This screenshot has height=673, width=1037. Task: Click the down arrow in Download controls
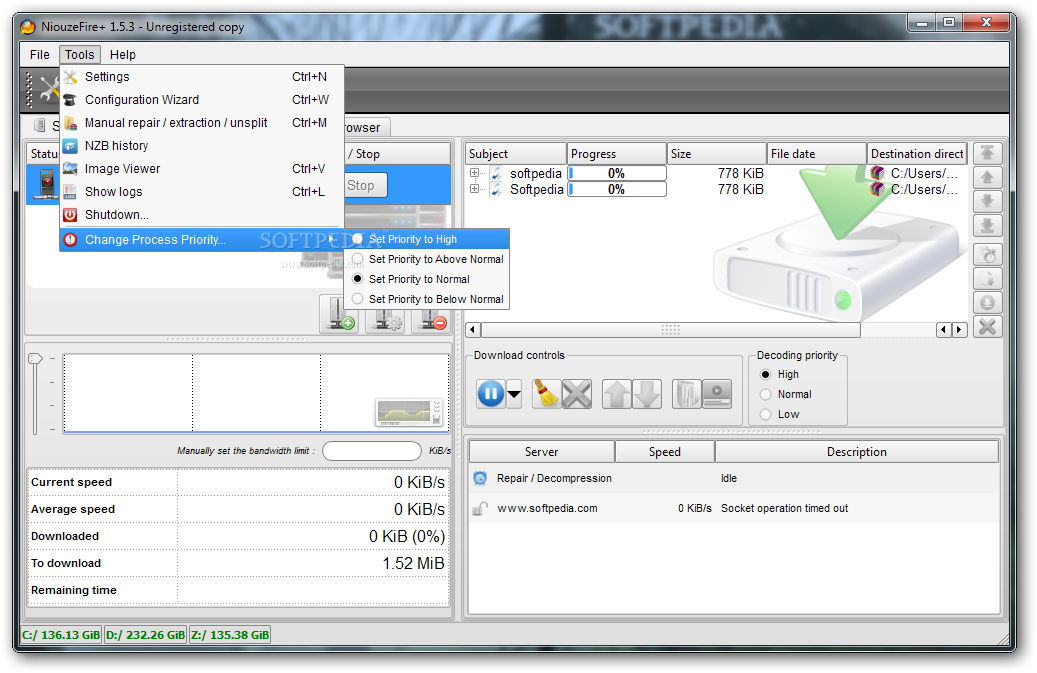click(x=647, y=394)
